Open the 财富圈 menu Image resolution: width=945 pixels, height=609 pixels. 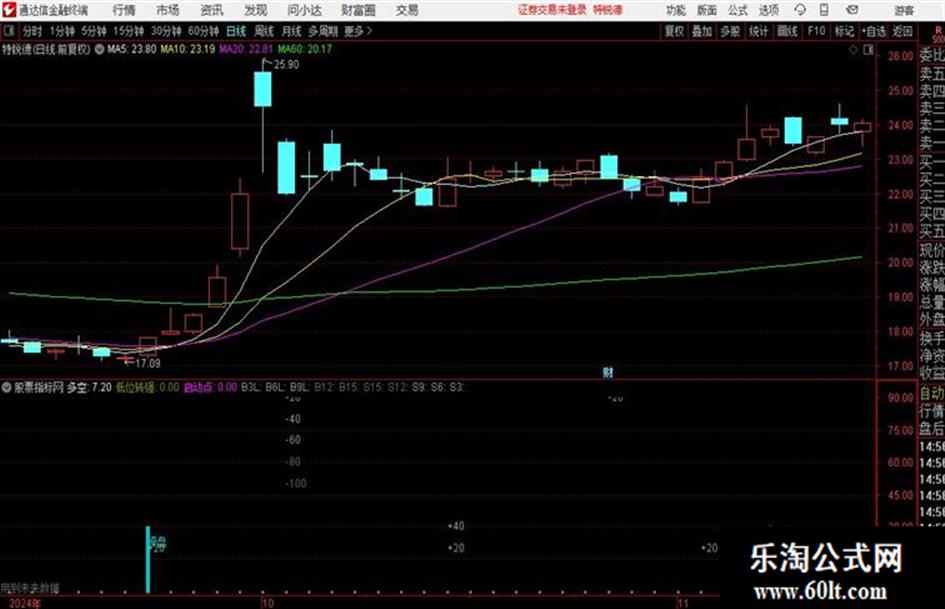[x=358, y=10]
